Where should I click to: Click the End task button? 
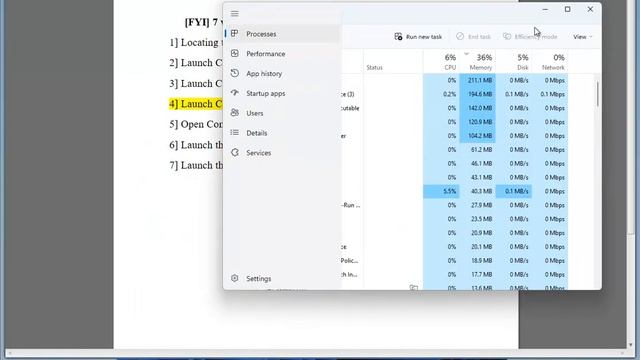473,37
